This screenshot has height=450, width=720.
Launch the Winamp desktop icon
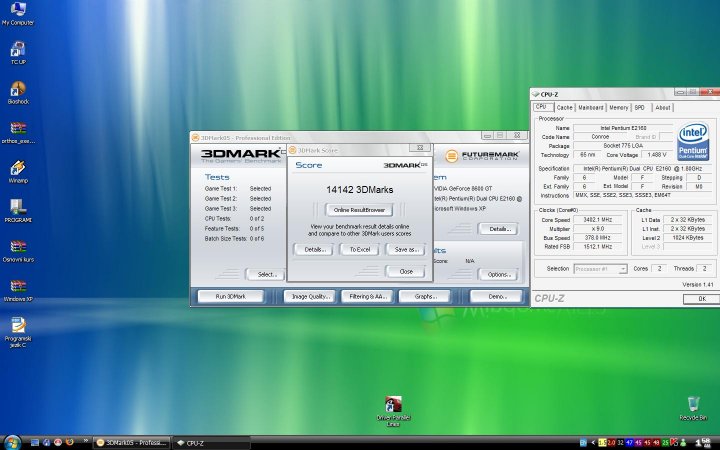click(x=18, y=171)
